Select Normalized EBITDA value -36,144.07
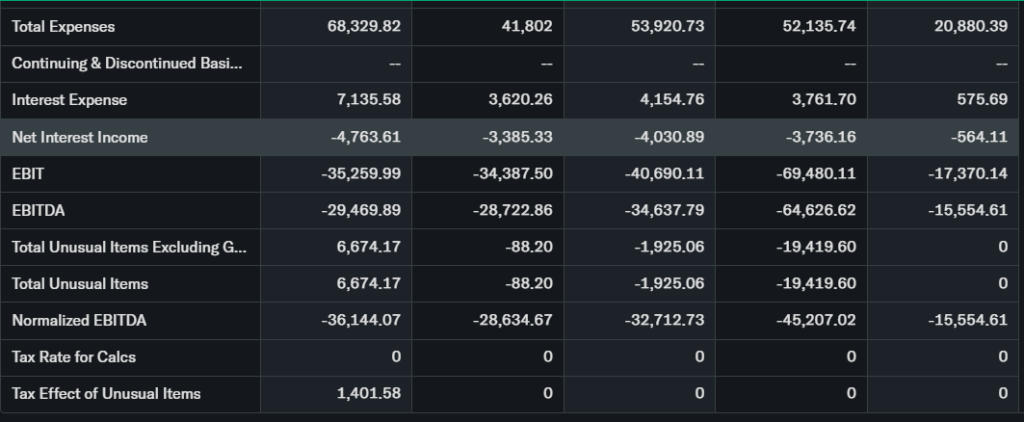Screen dimensions: 1024x422 [x=361, y=320]
